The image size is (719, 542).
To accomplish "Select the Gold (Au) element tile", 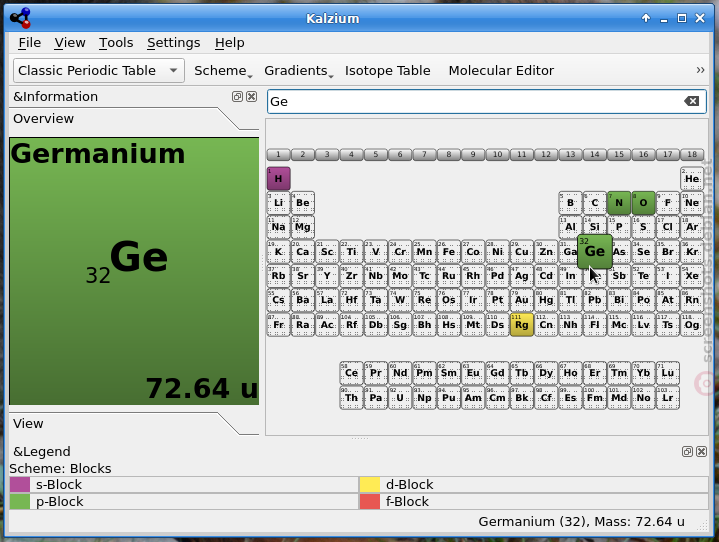I will click(521, 300).
